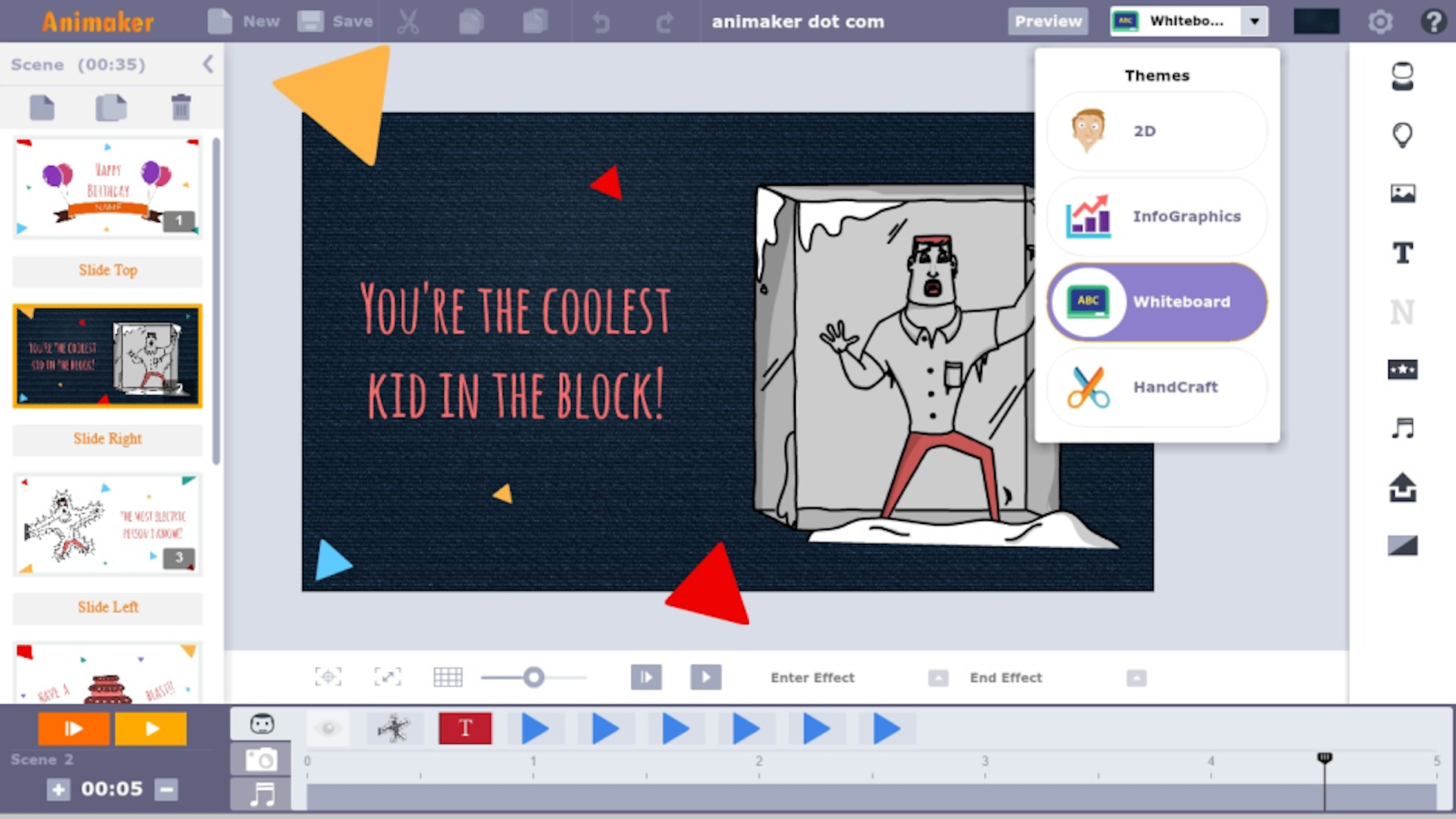Switch theme to 2D
This screenshot has height=819, width=1456.
[x=1156, y=130]
